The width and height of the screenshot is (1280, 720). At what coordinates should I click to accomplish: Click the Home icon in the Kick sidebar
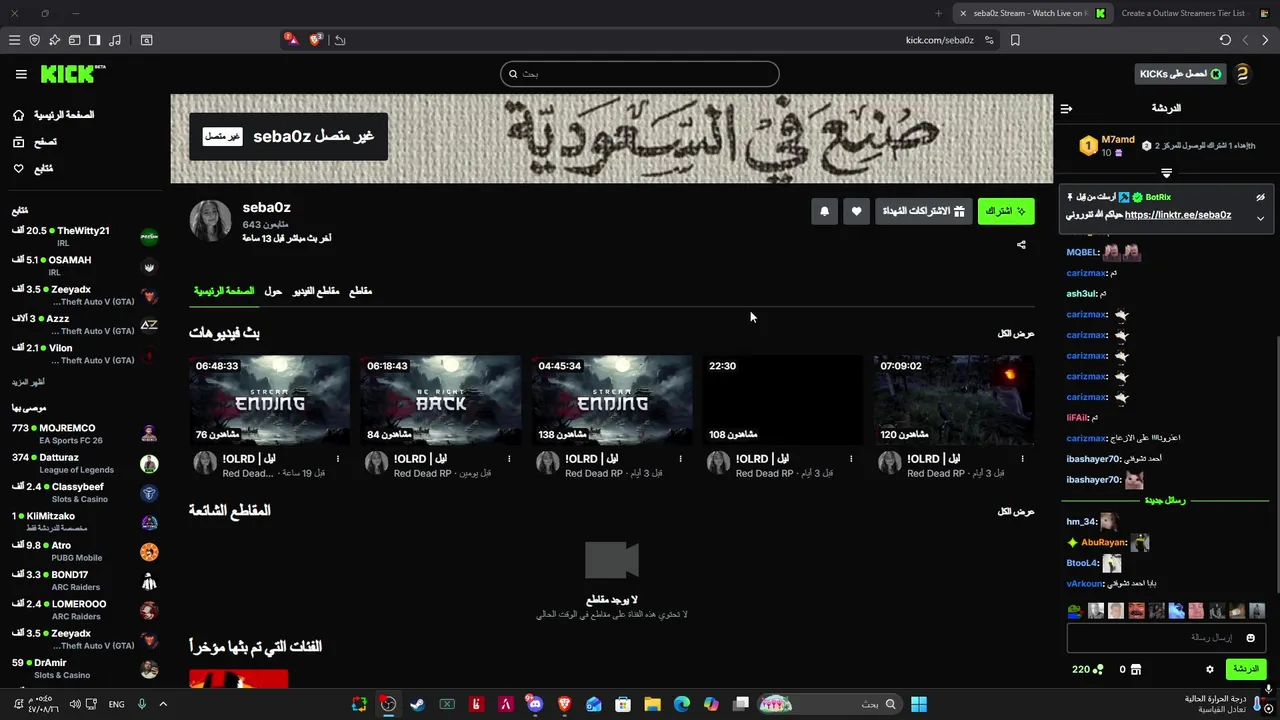point(18,115)
